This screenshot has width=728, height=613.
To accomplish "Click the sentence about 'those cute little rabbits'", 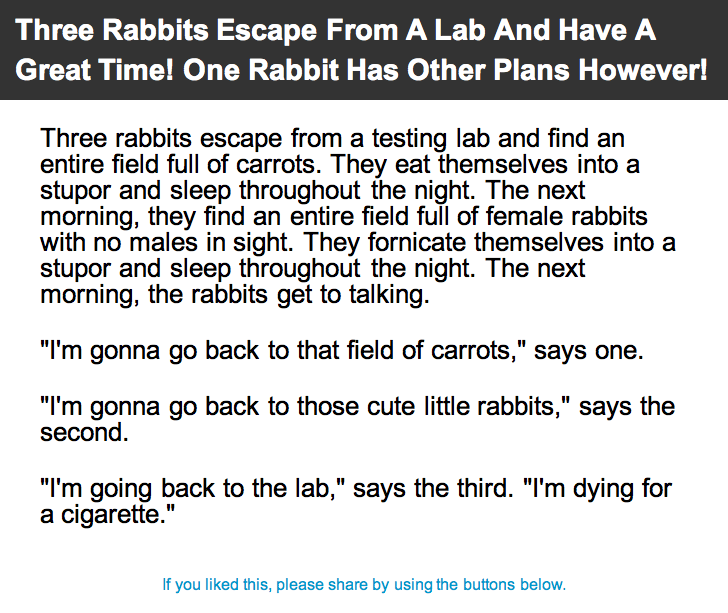I will pos(358,419).
